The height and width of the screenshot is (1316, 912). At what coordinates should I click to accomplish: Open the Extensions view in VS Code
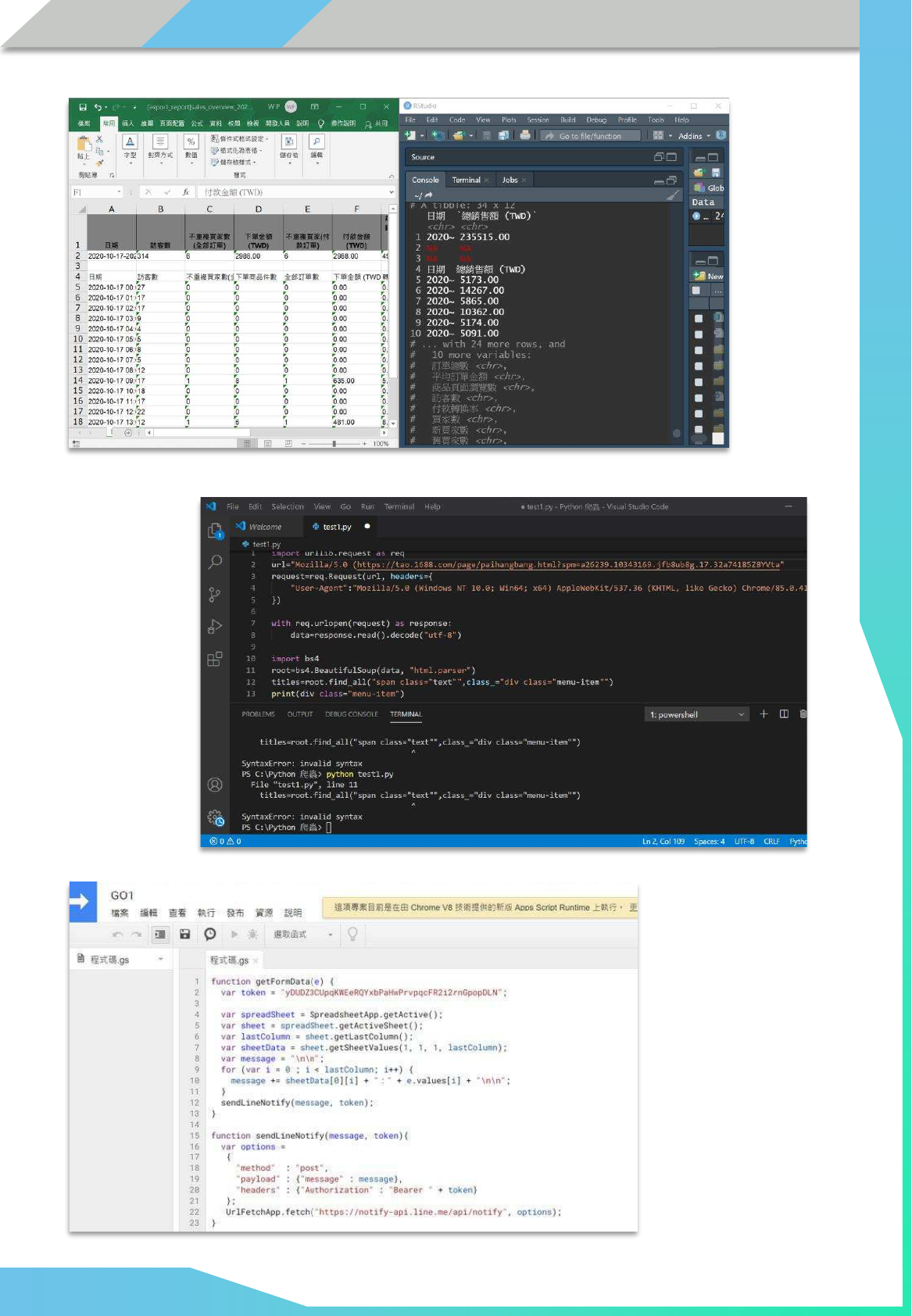click(215, 659)
